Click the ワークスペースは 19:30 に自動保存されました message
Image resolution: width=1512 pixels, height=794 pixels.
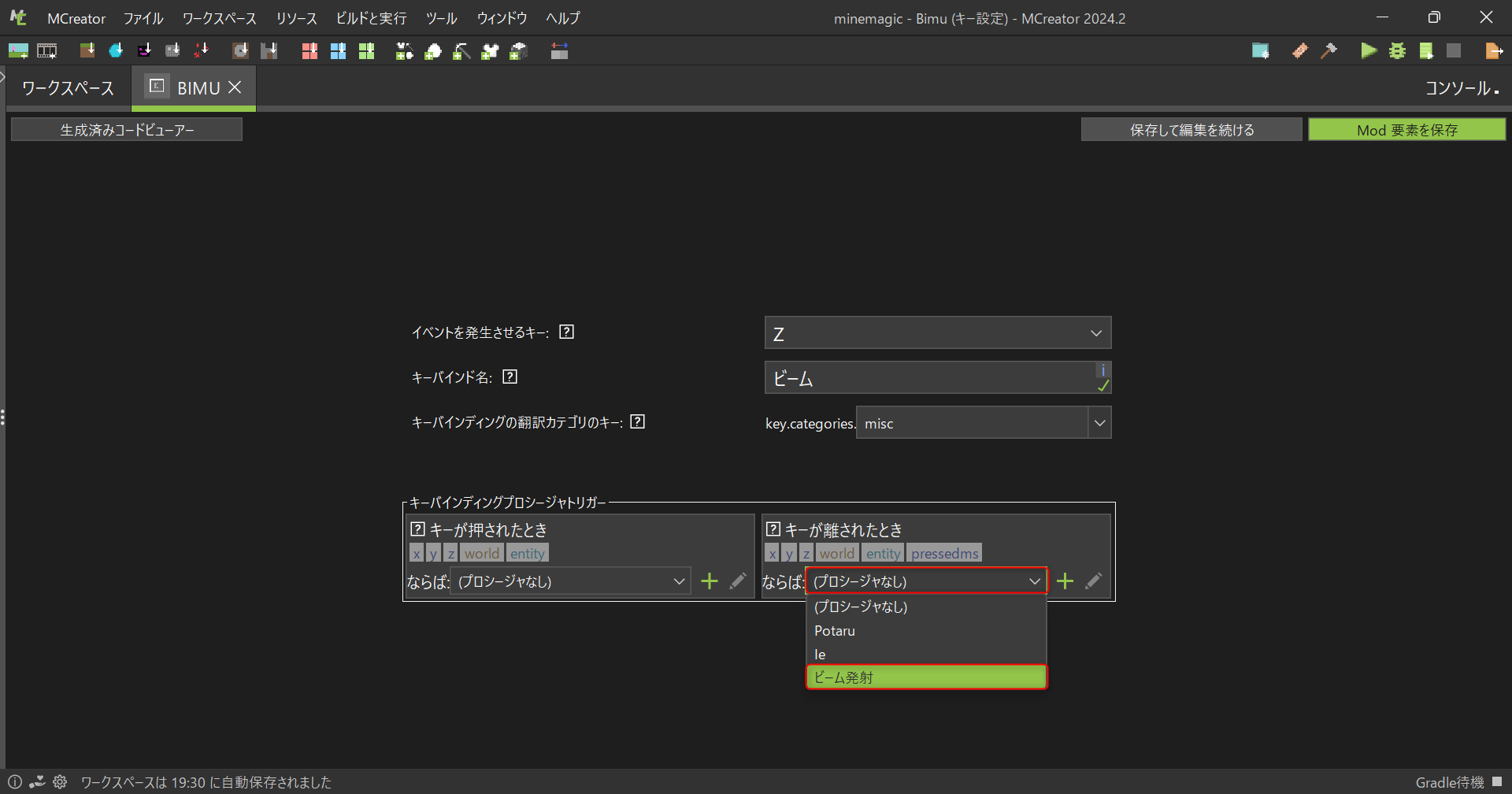(206, 782)
